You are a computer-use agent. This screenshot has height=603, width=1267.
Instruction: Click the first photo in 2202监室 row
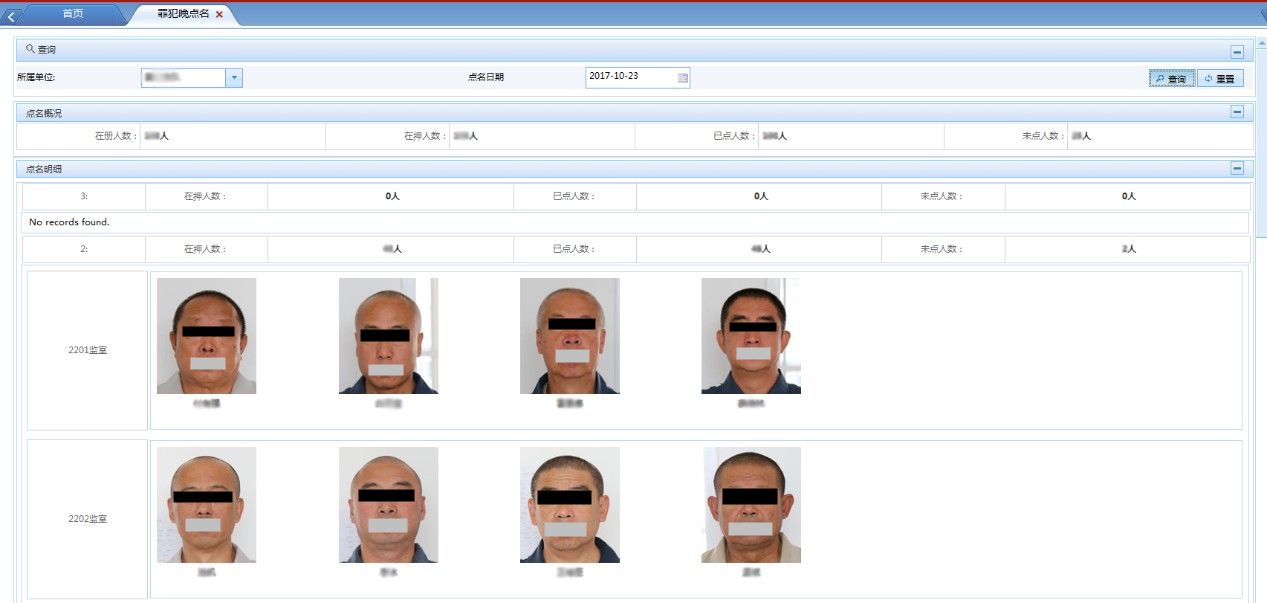point(206,505)
